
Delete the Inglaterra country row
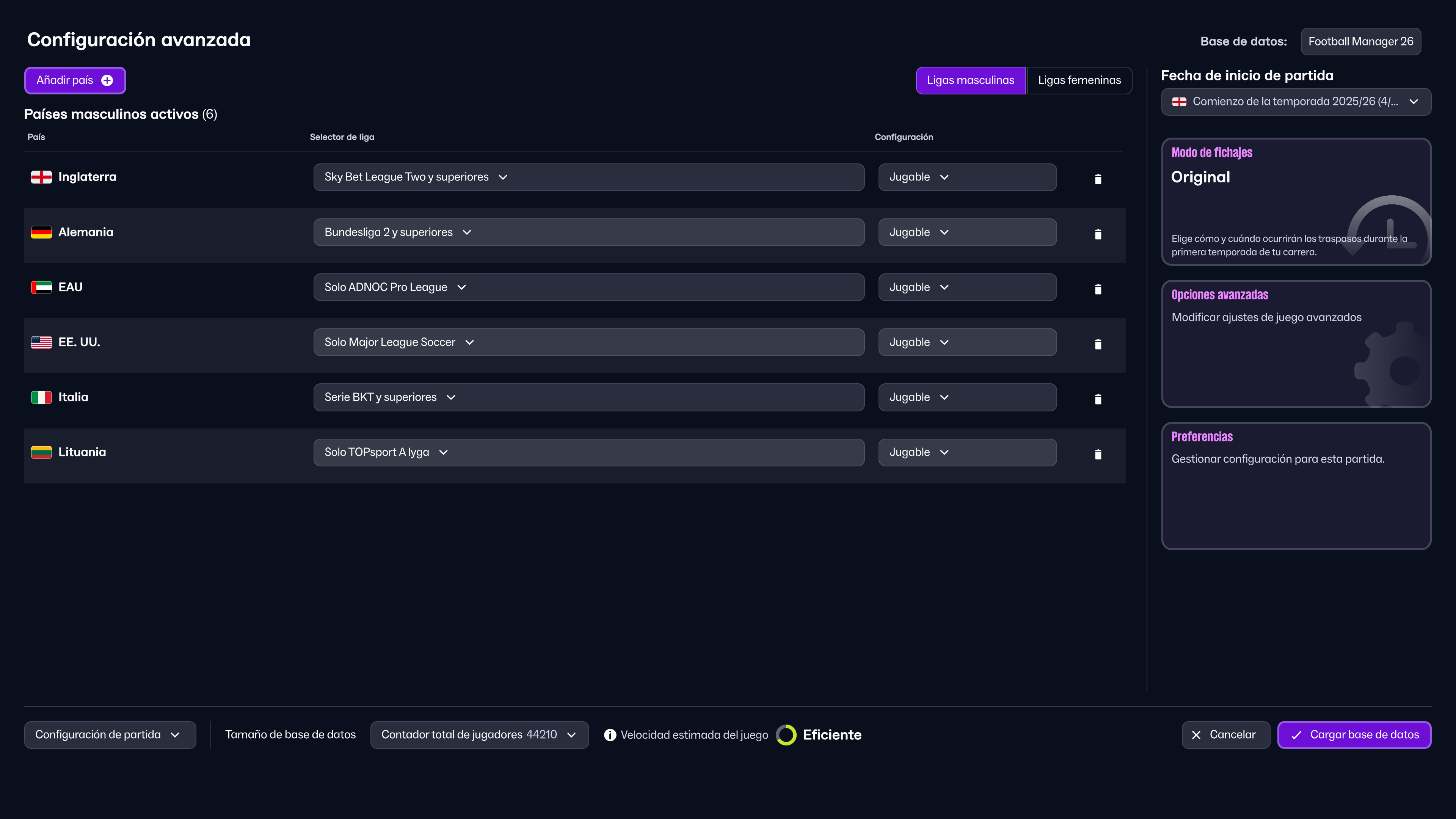pos(1098,179)
